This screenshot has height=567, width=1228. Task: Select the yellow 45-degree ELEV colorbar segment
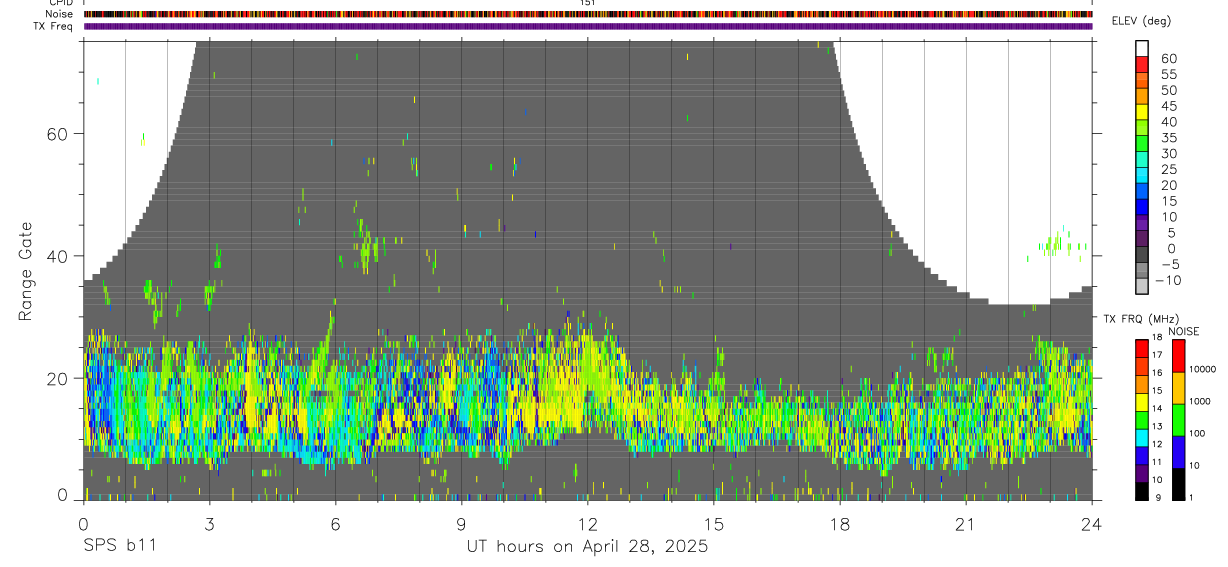click(1142, 113)
